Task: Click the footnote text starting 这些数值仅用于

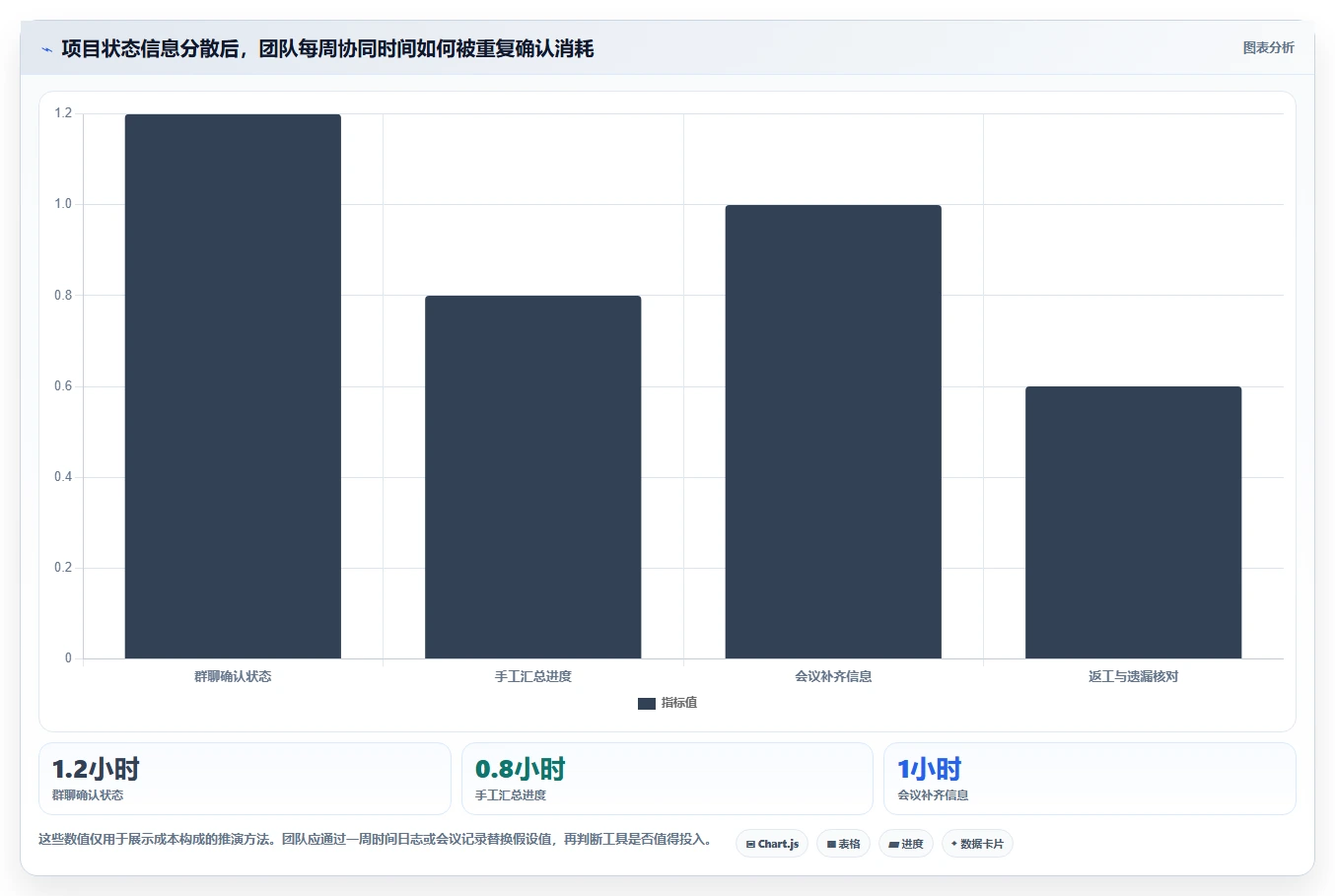Action: tap(377, 840)
